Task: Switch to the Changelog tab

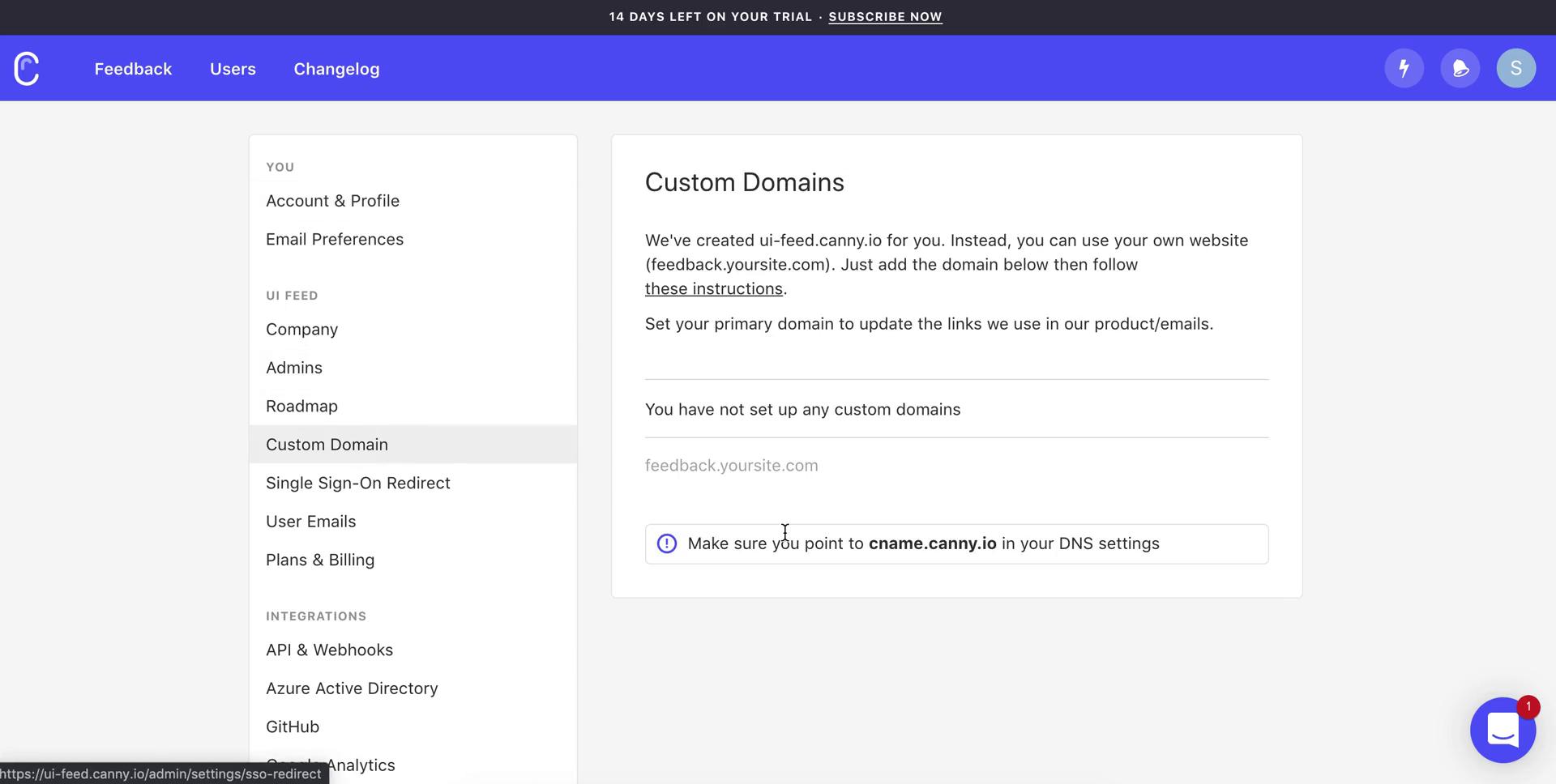Action: tap(336, 69)
